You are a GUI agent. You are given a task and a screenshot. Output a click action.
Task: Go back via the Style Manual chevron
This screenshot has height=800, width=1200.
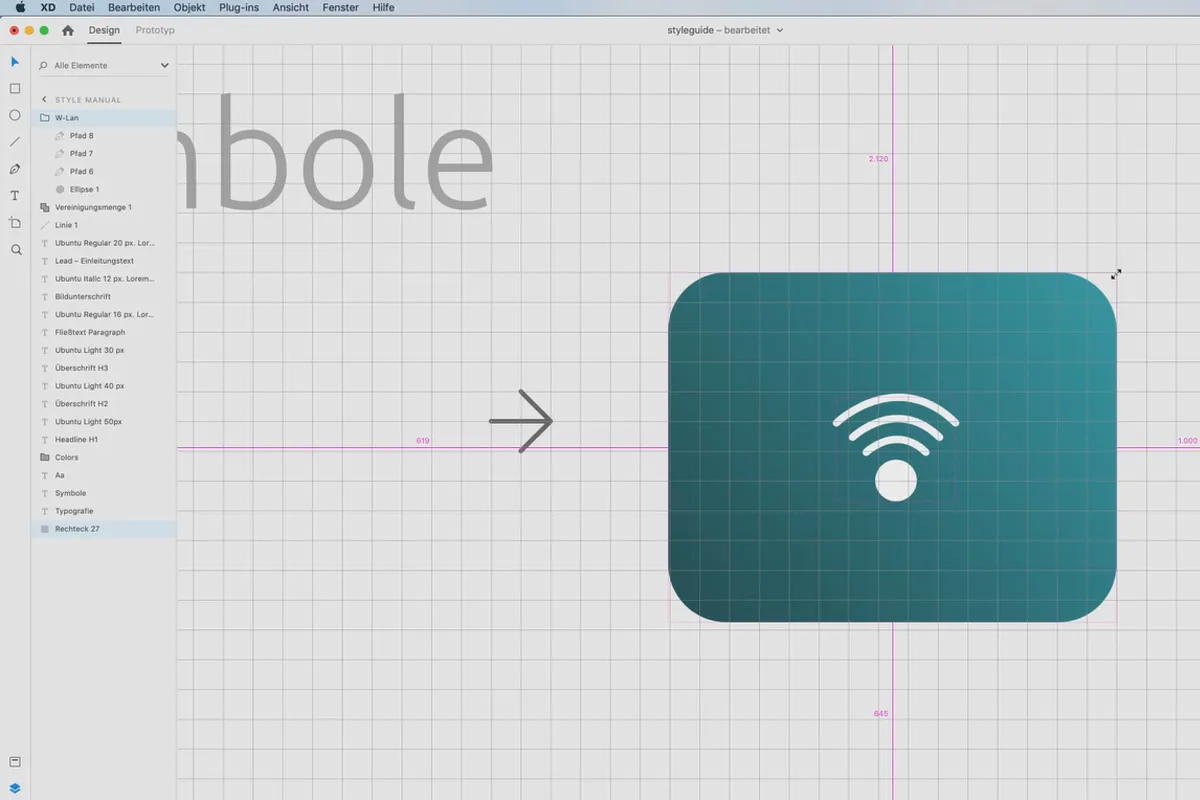[x=44, y=100]
